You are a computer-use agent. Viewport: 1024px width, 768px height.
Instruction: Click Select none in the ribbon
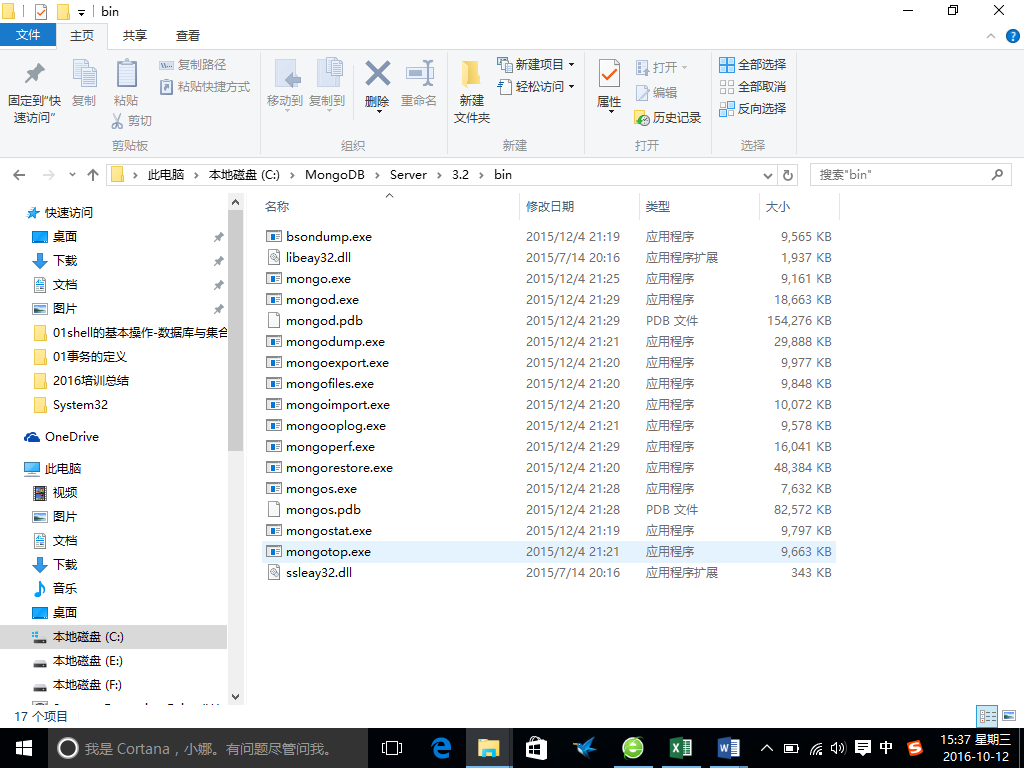tap(752, 86)
